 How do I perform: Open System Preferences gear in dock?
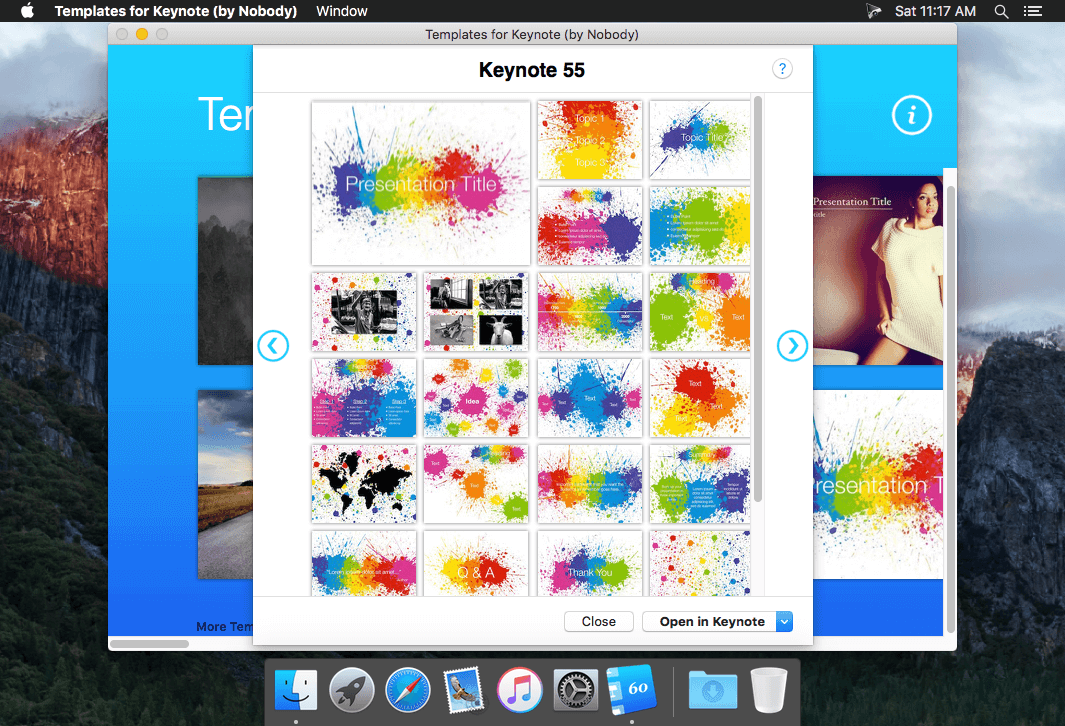coord(575,690)
